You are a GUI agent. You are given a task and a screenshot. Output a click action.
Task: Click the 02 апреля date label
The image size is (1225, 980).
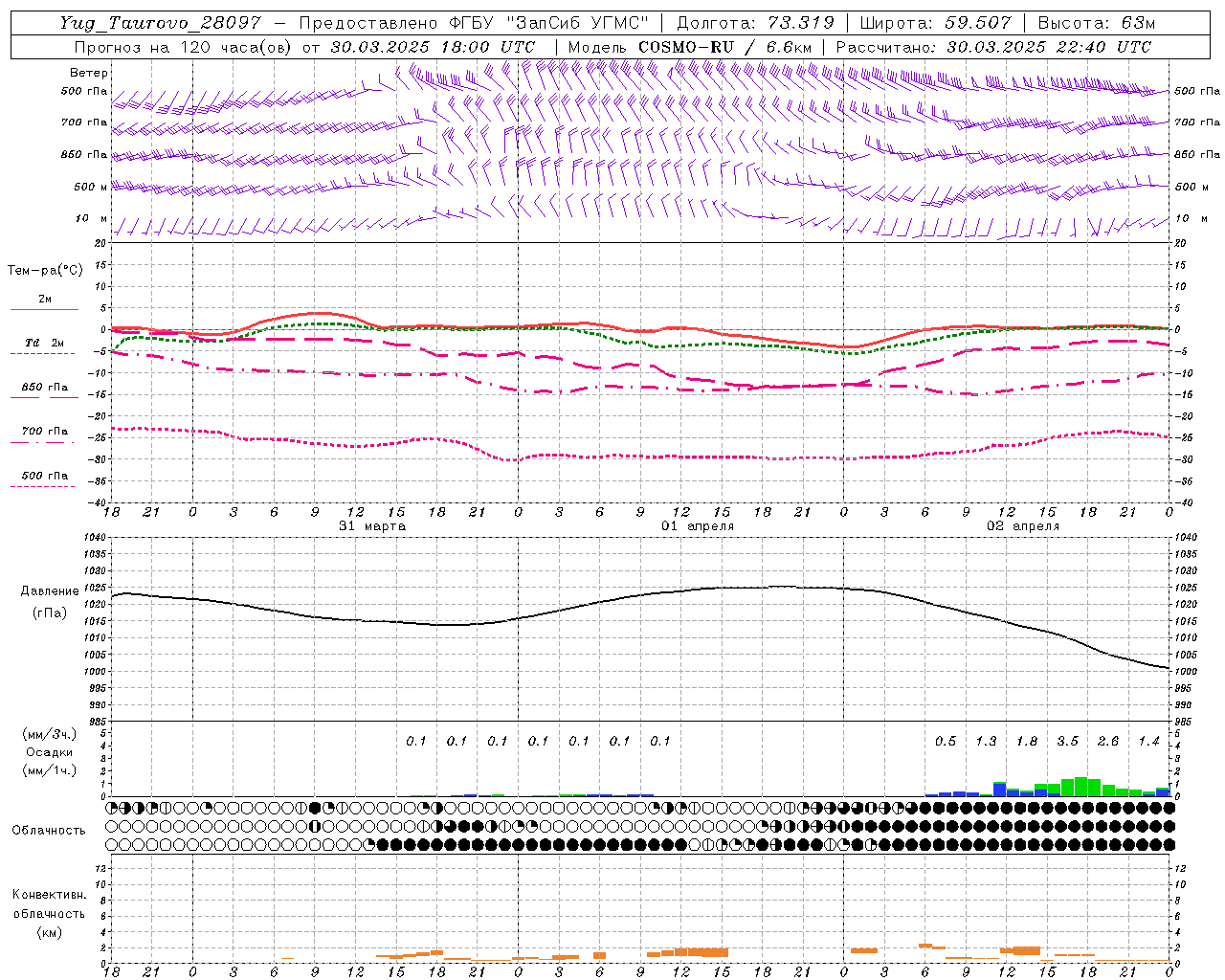[1024, 526]
